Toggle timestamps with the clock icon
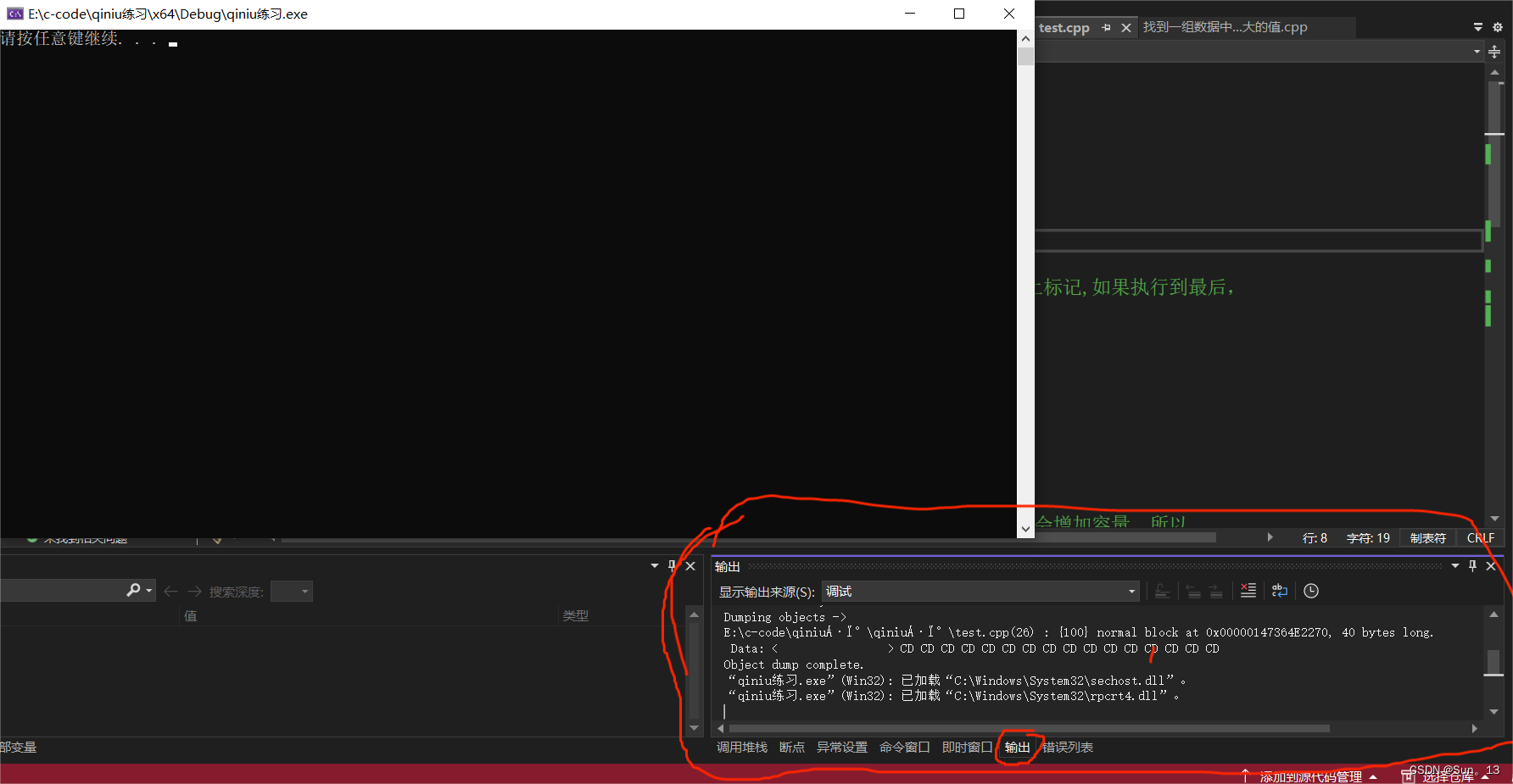Screen dimensions: 1513x784 click(x=1311, y=591)
